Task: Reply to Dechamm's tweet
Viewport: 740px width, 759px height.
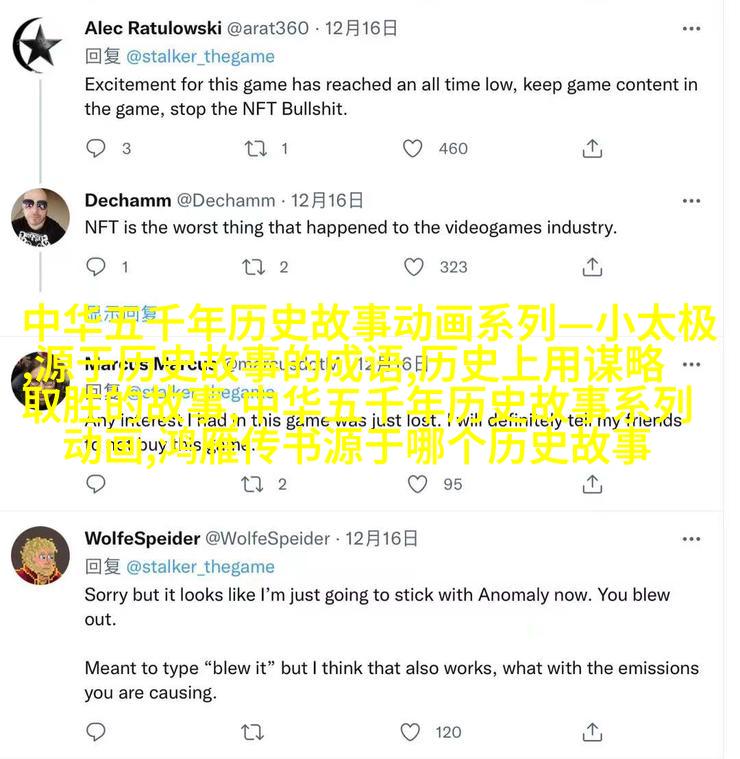Action: 95,267
